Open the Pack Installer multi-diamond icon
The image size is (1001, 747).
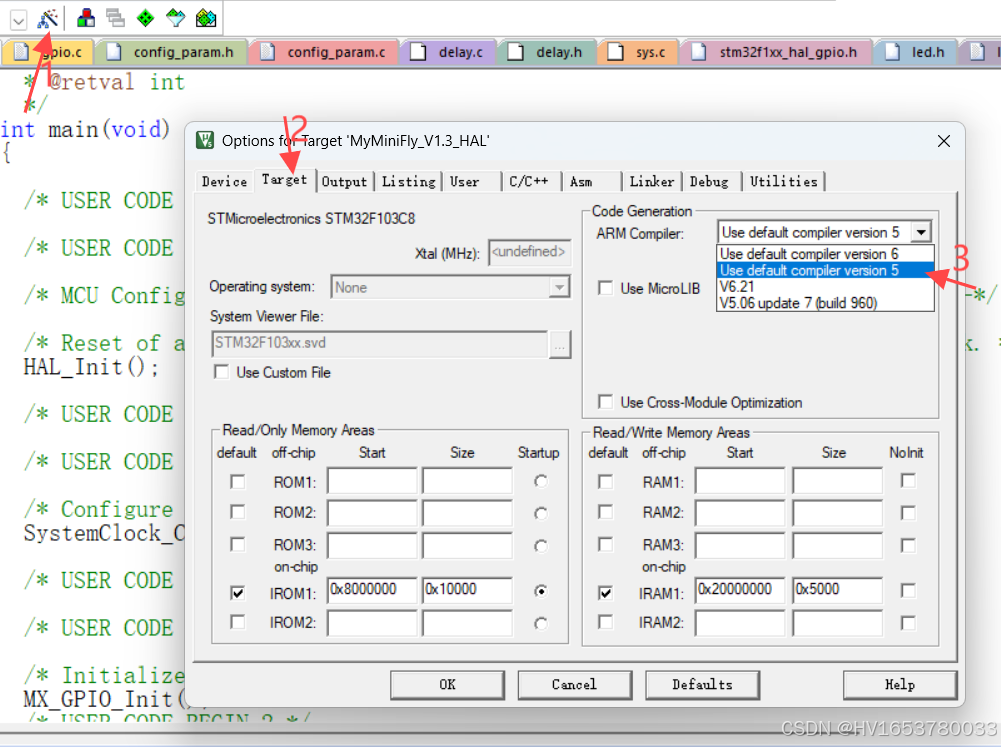(204, 17)
